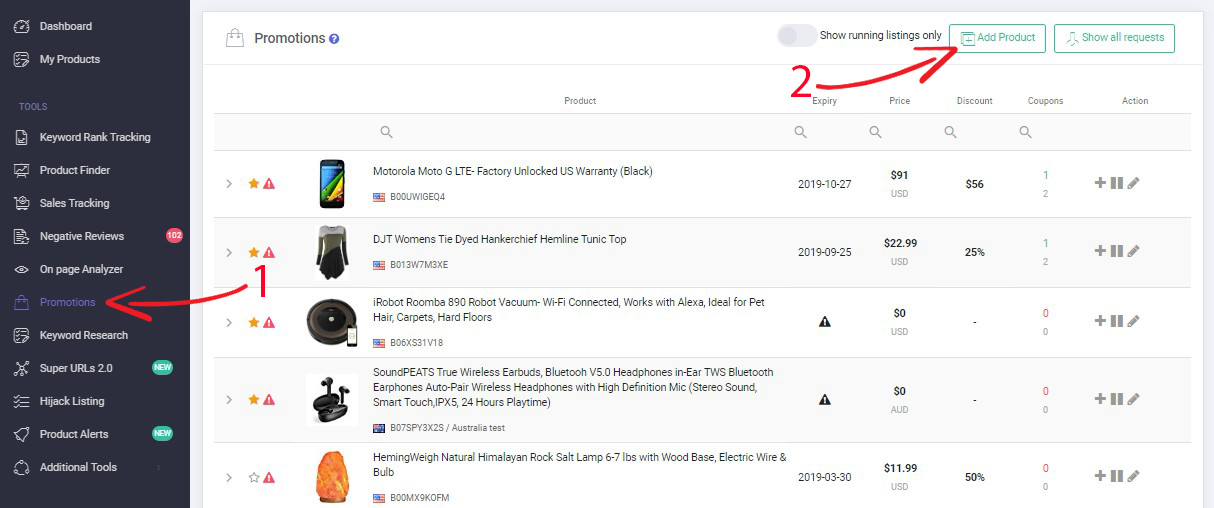Toggle the favorite star on DJT Womens Tunic
Image resolution: width=1214 pixels, height=508 pixels.
tap(254, 252)
